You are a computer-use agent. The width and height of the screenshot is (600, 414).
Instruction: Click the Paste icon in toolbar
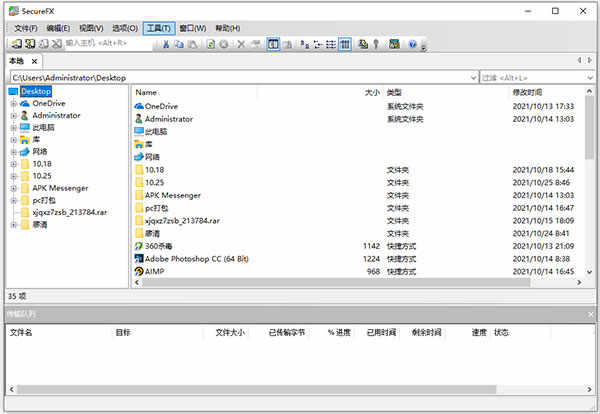pyautogui.click(x=193, y=44)
